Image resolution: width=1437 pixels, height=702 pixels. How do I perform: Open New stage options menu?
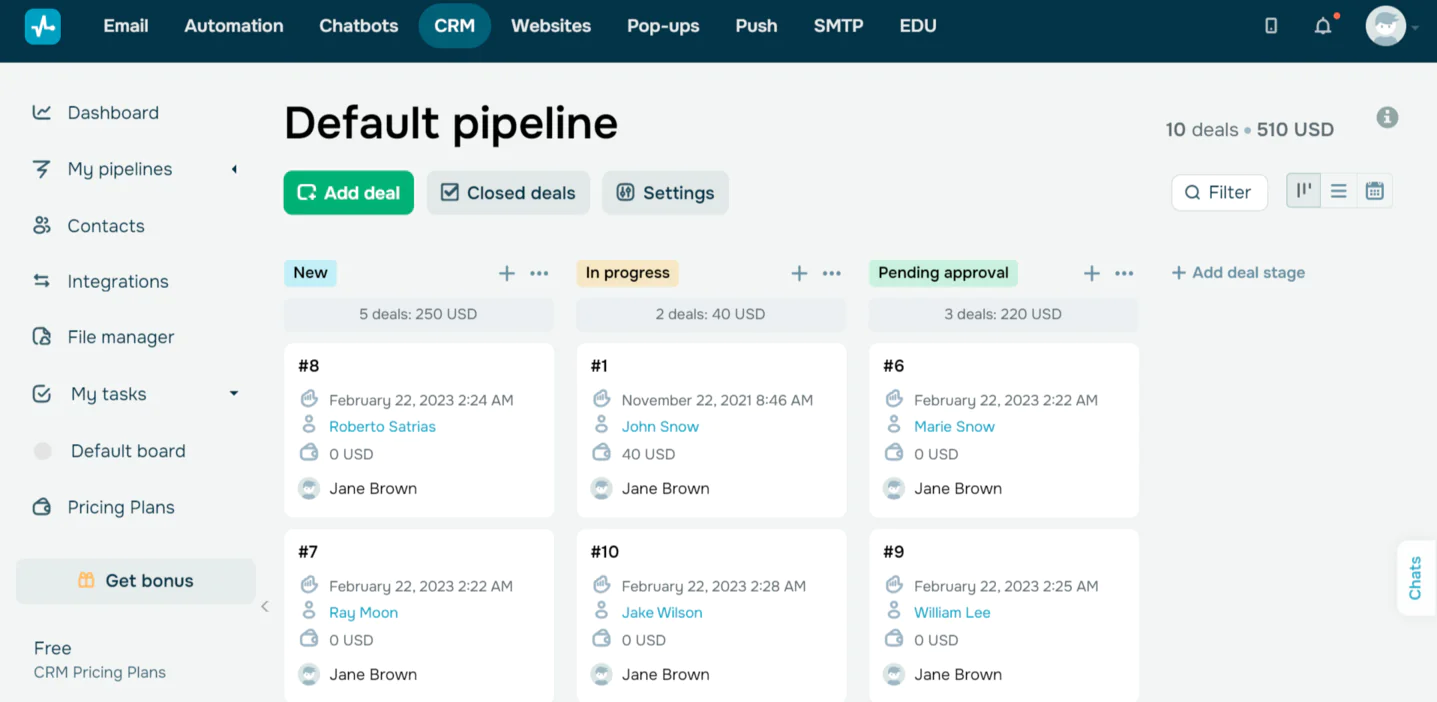[539, 273]
